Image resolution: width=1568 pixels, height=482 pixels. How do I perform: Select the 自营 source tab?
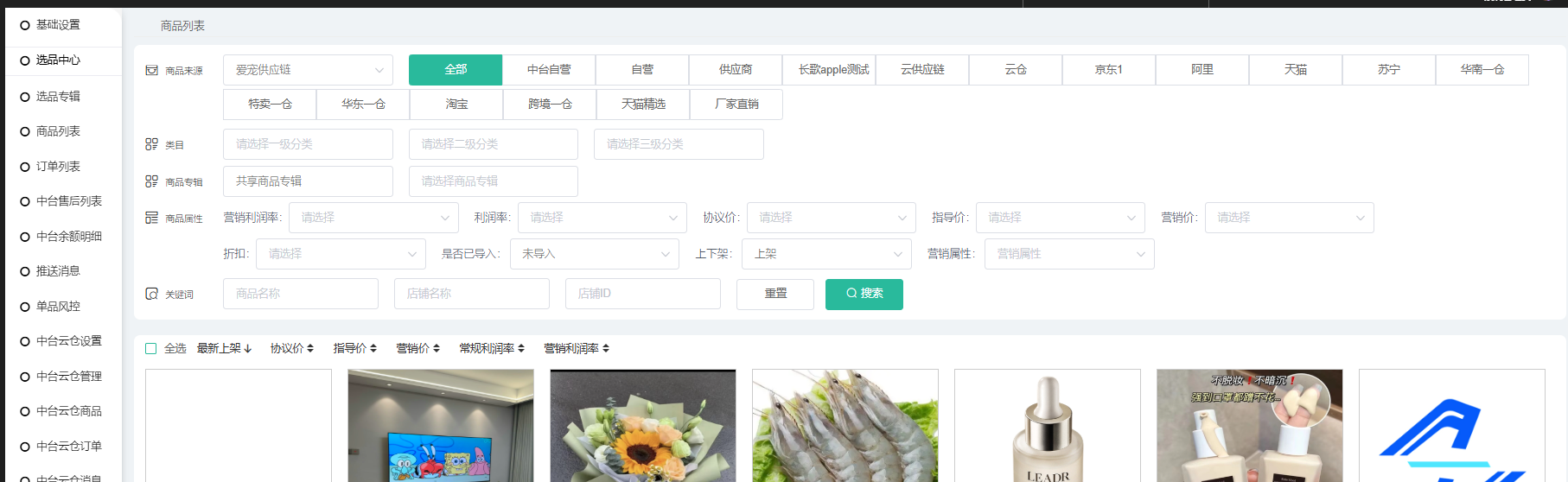click(x=642, y=70)
